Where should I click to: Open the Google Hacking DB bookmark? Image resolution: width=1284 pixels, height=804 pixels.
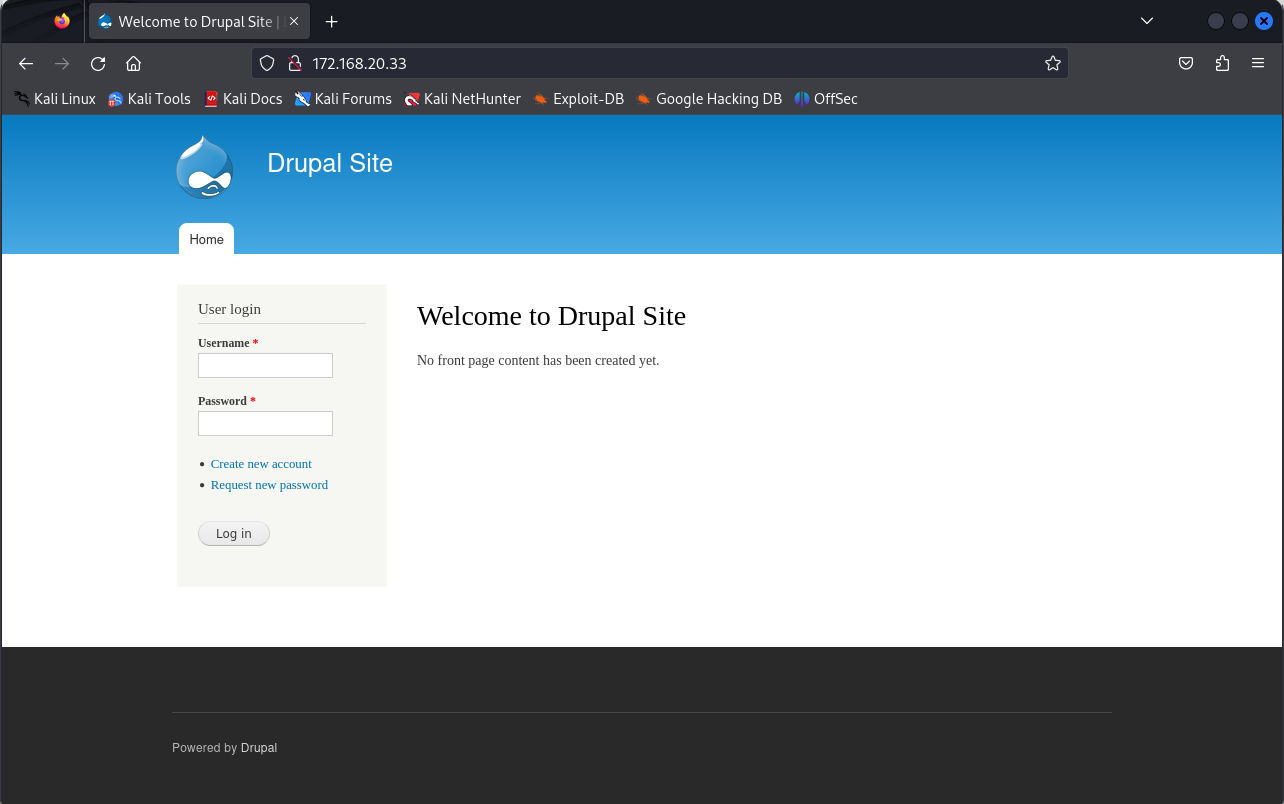[x=709, y=99]
